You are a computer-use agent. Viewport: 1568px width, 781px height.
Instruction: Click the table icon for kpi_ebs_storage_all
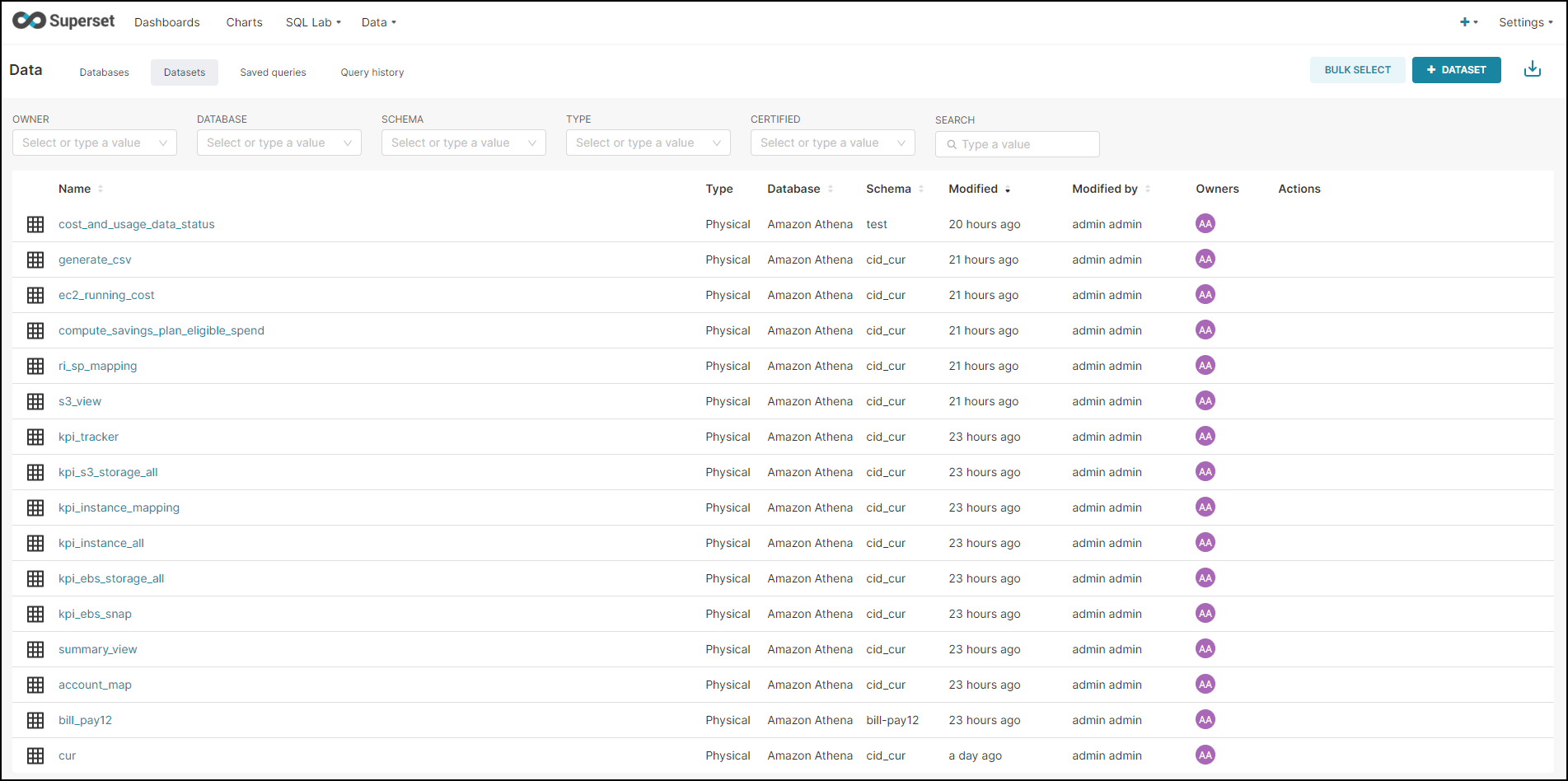point(35,578)
